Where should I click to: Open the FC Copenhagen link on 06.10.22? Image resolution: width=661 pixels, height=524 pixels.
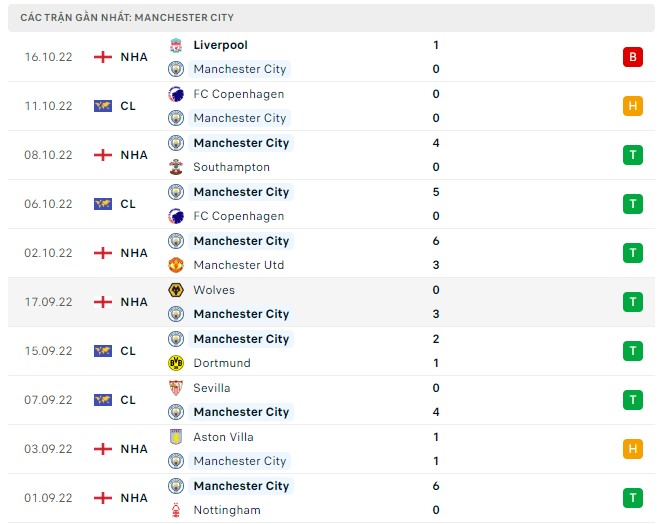pos(239,216)
